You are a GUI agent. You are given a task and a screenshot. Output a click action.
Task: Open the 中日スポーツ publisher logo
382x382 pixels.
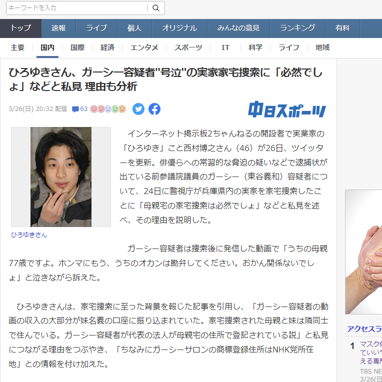click(287, 110)
